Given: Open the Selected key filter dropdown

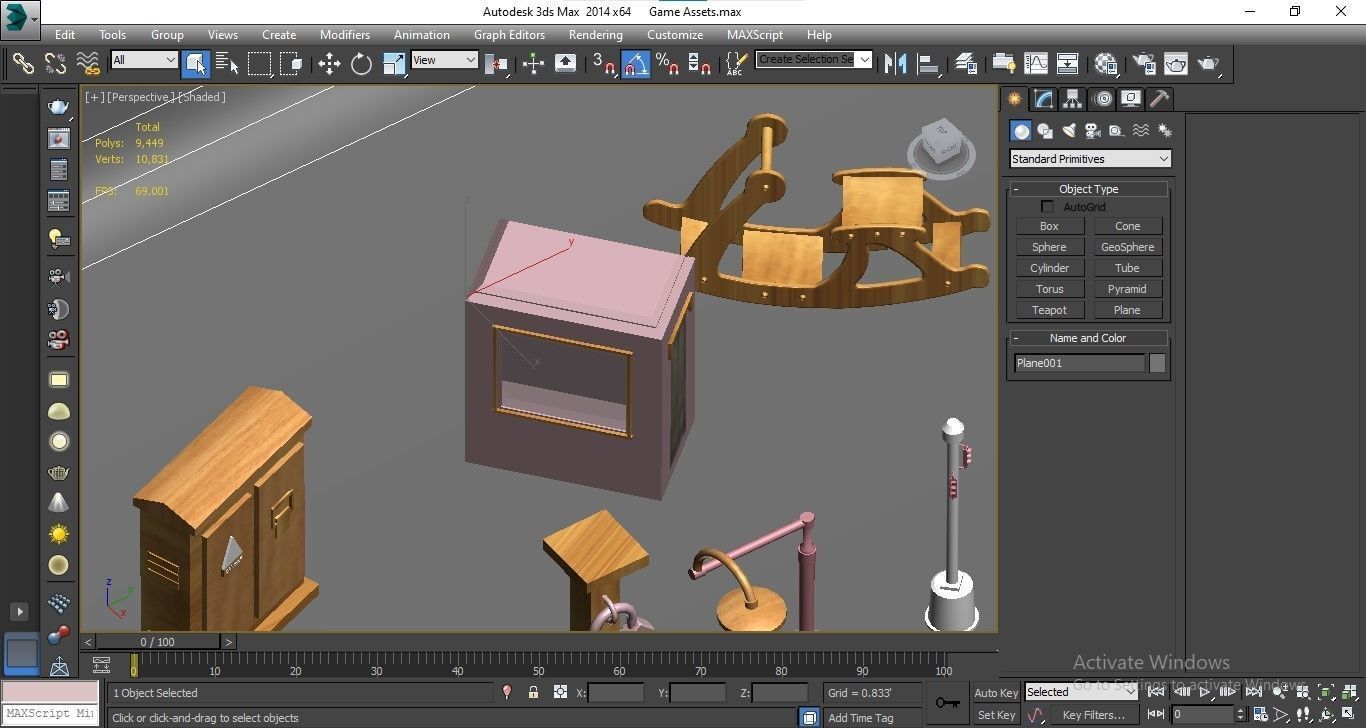Looking at the screenshot, I should click(x=1081, y=692).
